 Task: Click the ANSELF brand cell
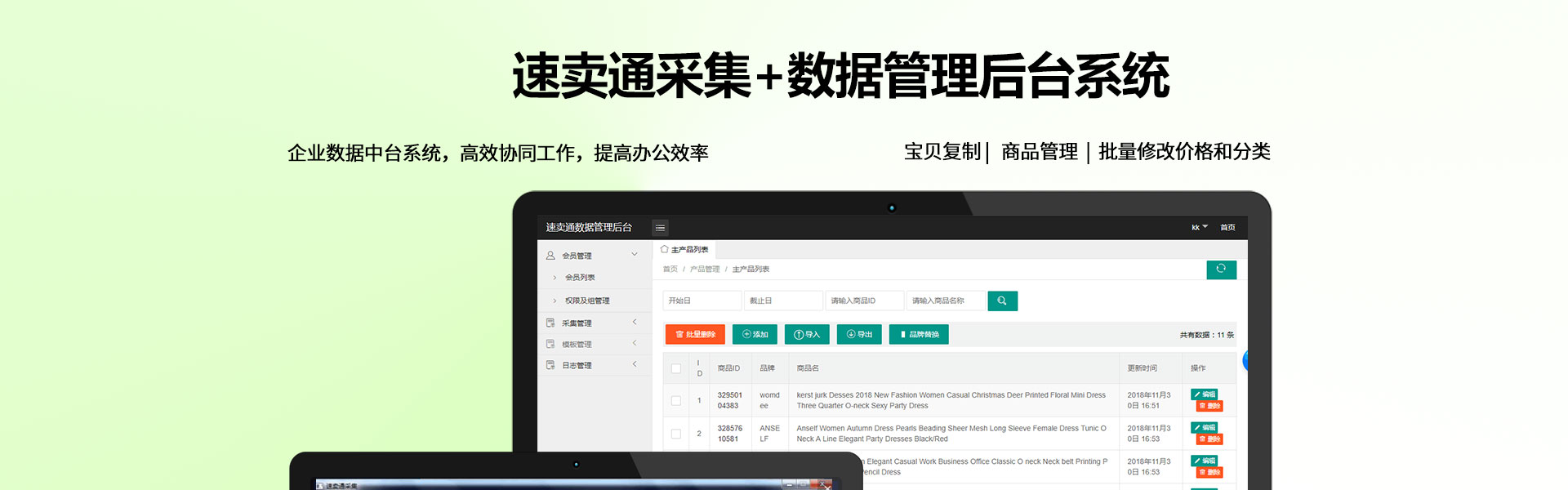pyautogui.click(x=769, y=434)
